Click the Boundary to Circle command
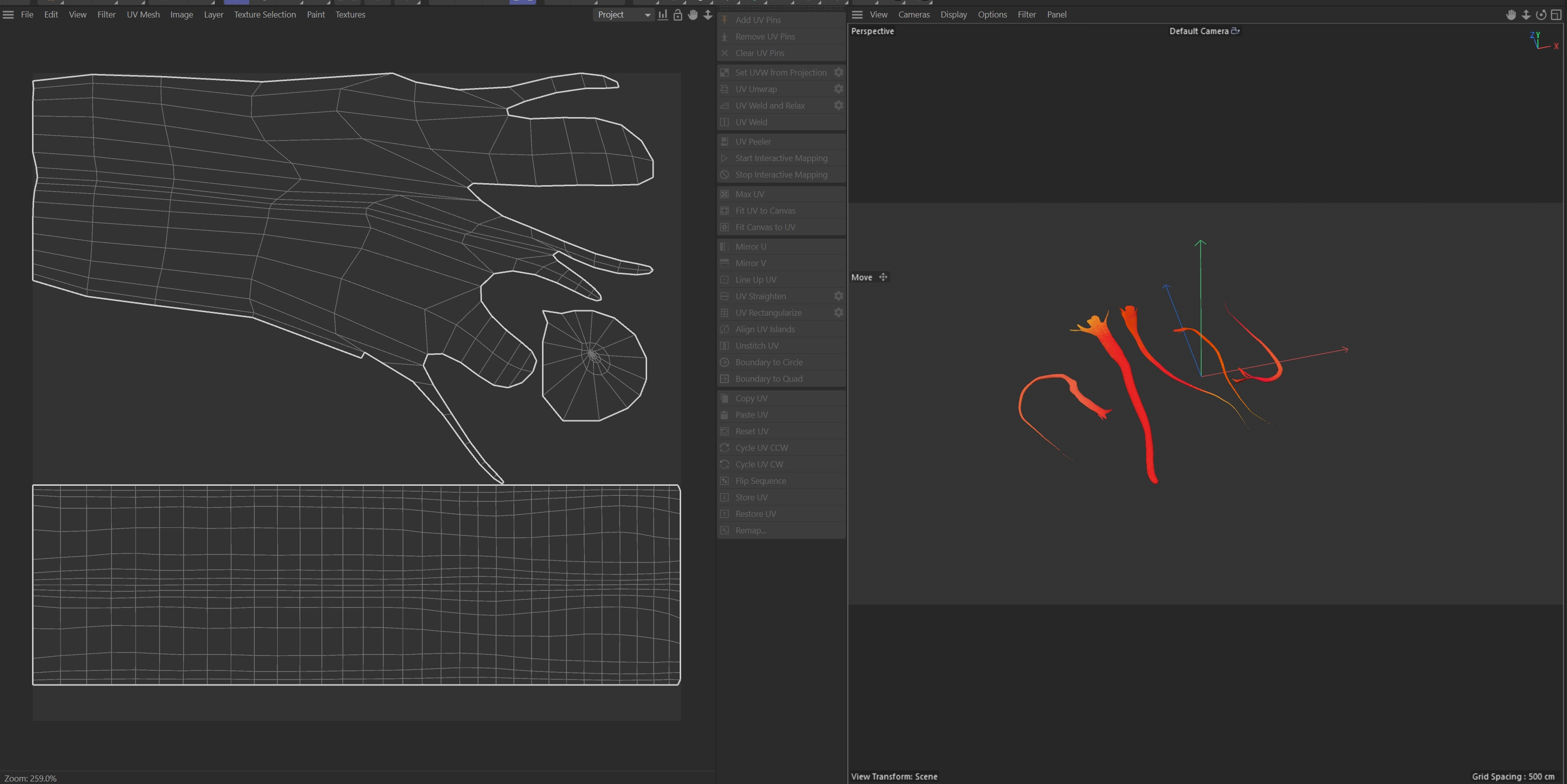The height and width of the screenshot is (784, 1567). tap(768, 362)
